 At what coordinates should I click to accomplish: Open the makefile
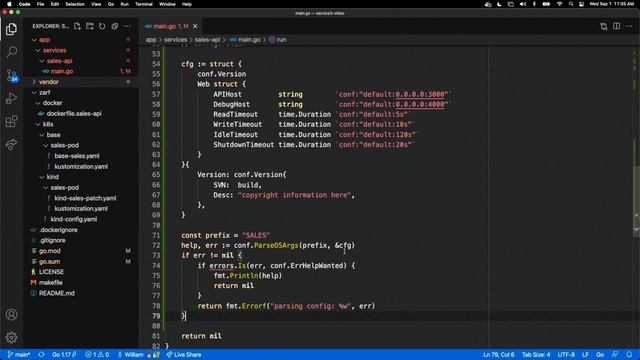tap(80, 282)
